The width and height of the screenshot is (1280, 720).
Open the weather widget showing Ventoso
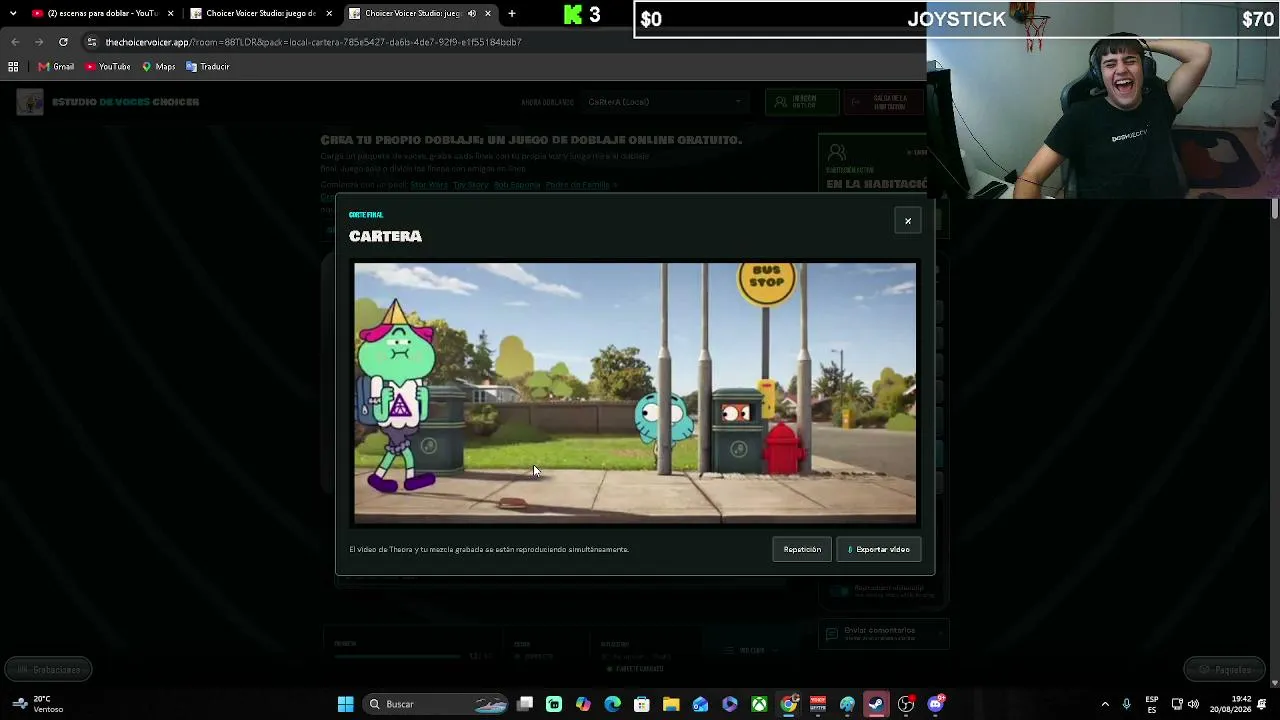coord(38,704)
